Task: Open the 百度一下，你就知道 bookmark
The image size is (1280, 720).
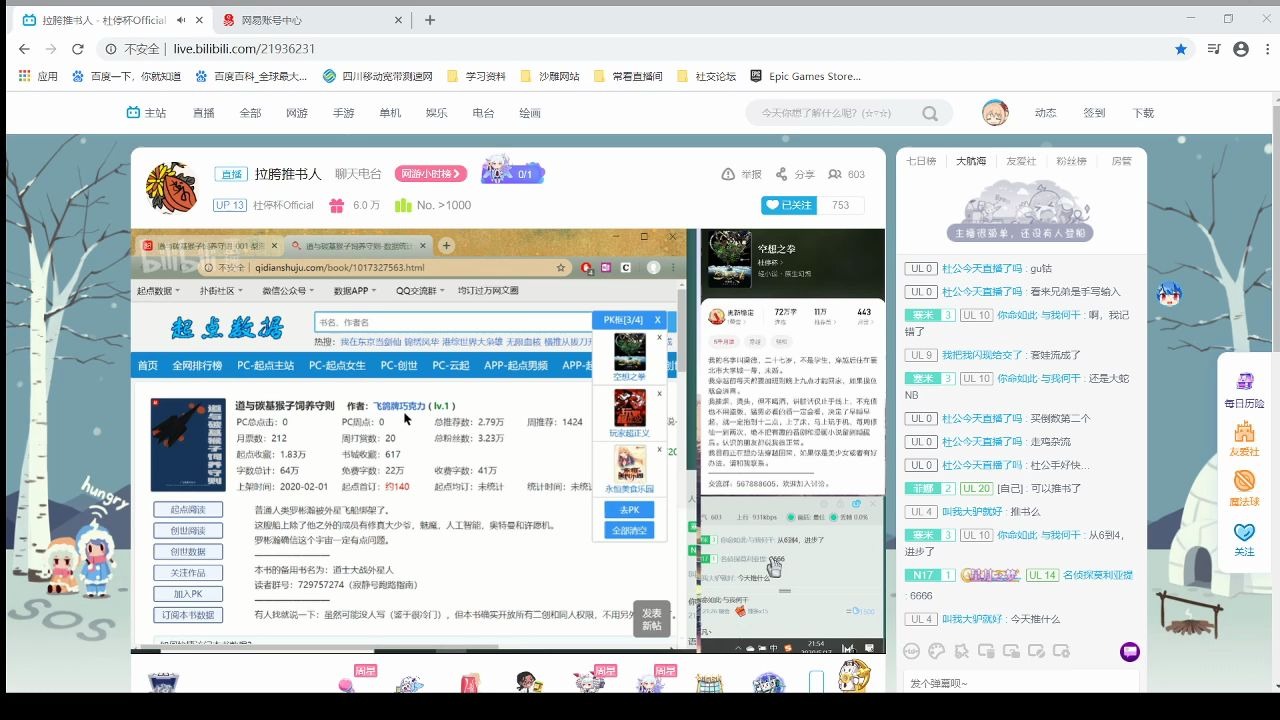Action: (x=127, y=76)
